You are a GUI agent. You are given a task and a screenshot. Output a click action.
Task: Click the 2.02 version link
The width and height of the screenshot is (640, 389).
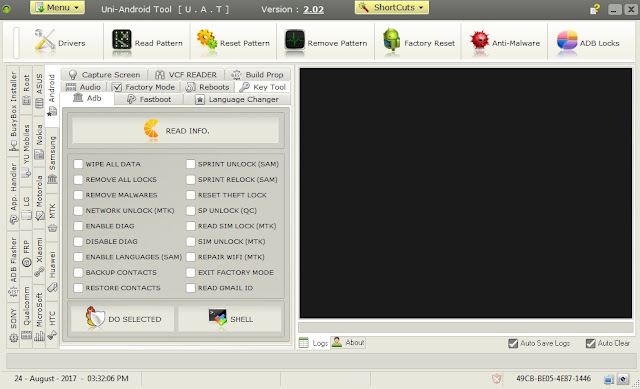point(313,9)
